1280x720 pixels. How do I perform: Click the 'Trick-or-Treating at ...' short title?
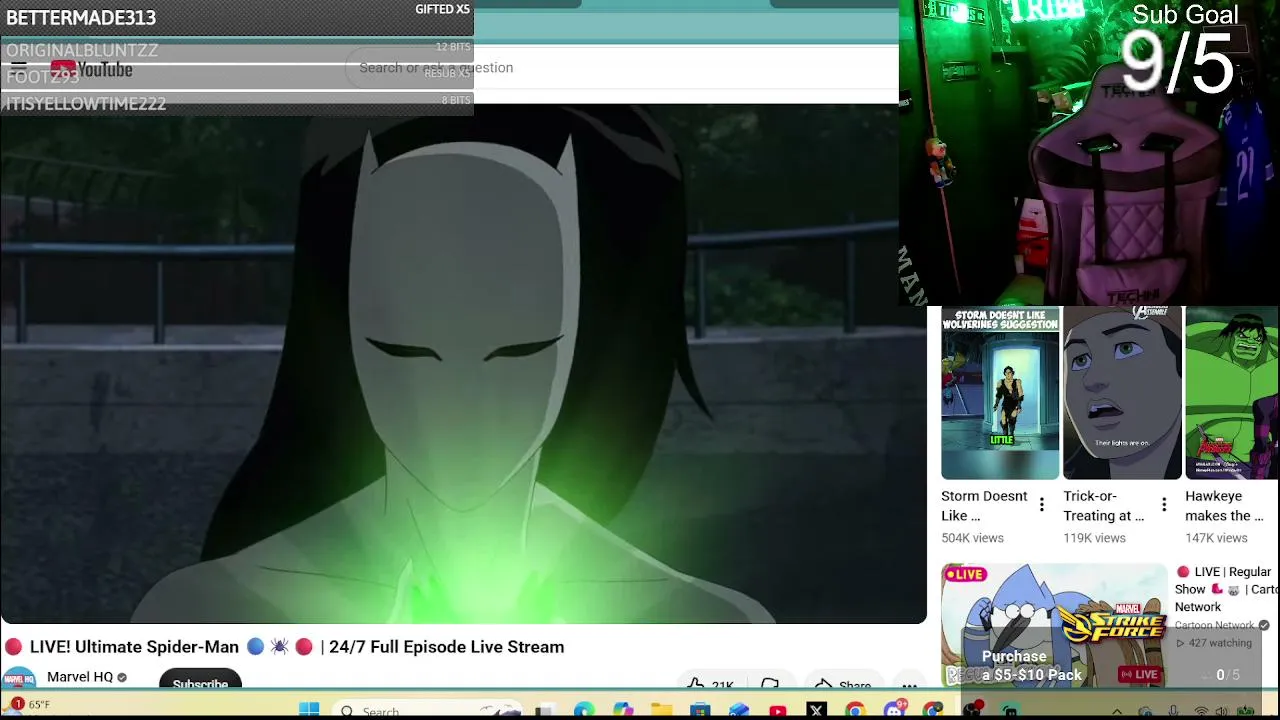pos(1103,506)
